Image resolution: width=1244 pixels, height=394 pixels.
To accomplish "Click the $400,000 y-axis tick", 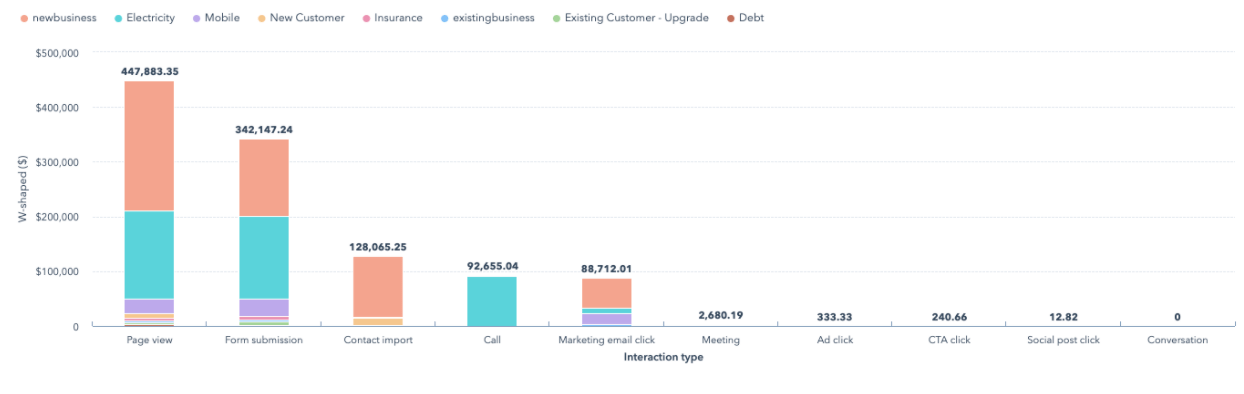I will pos(56,107).
